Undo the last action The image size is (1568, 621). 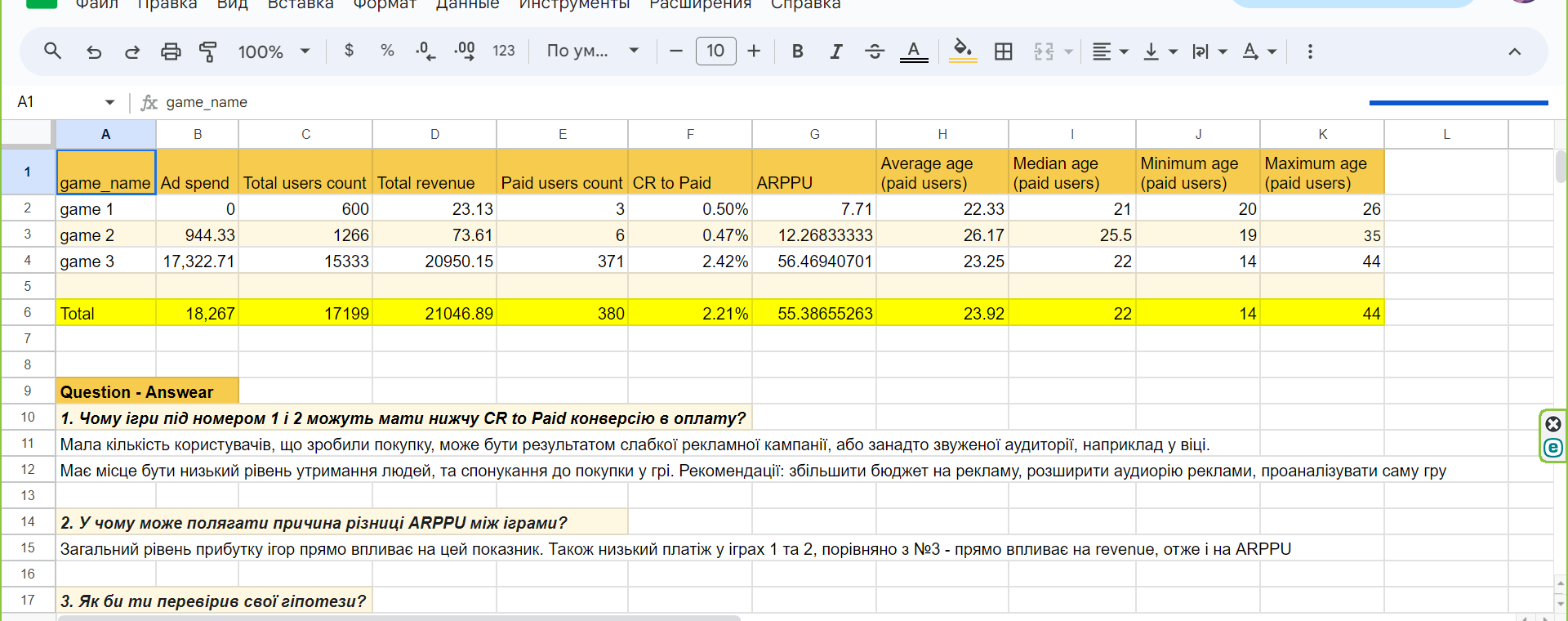pos(94,51)
